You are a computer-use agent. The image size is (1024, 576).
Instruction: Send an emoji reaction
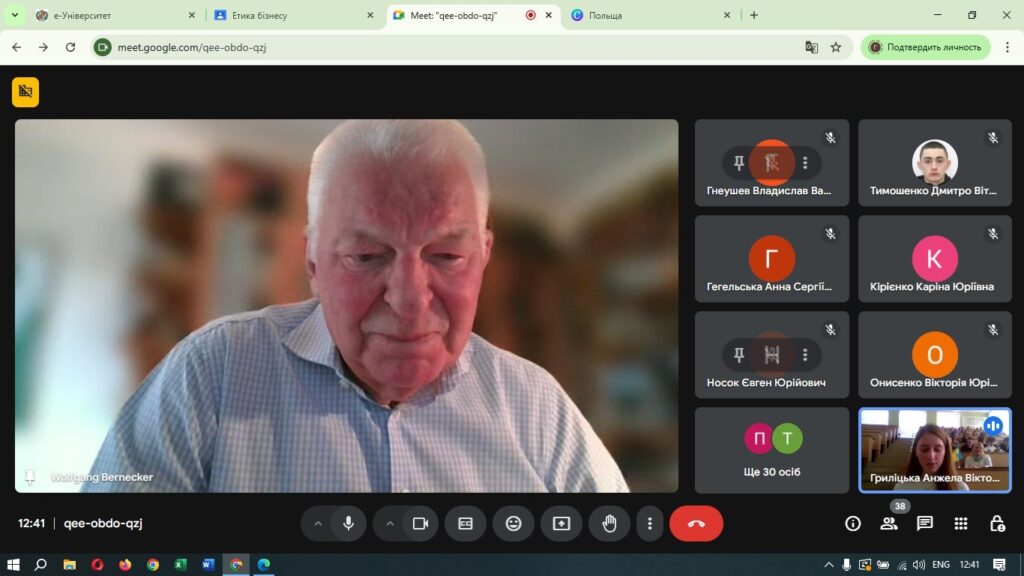pyautogui.click(x=513, y=523)
